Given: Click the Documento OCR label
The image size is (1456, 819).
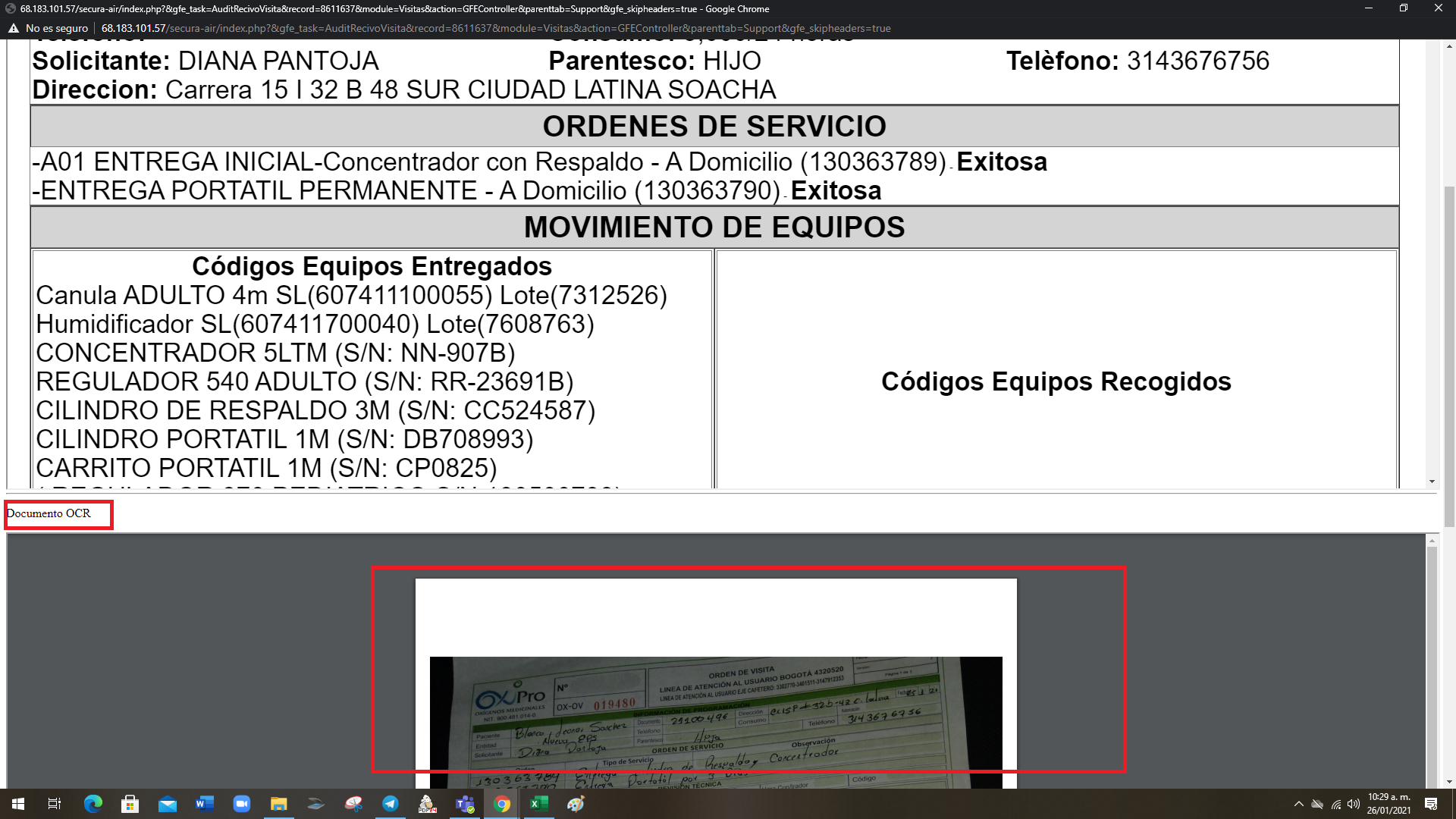Looking at the screenshot, I should [49, 513].
